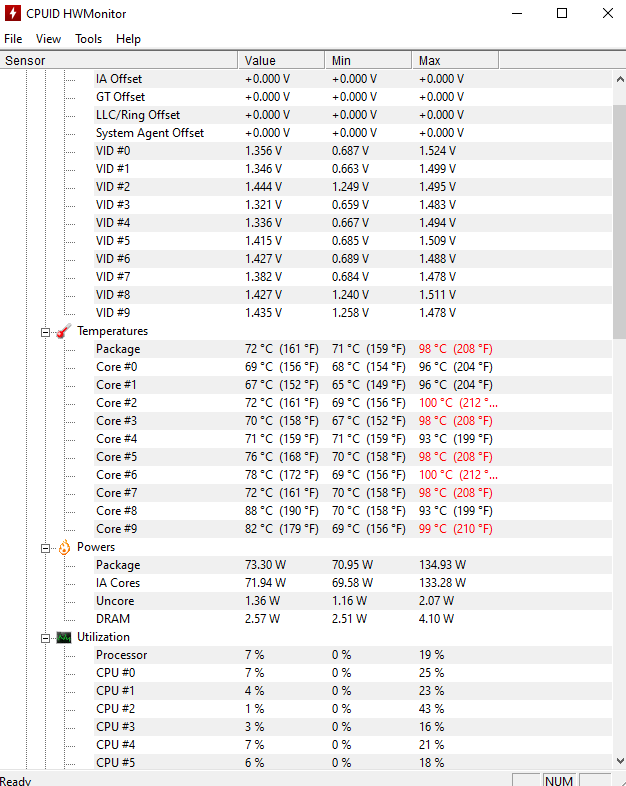Click the scroll up arrow

(x=619, y=79)
